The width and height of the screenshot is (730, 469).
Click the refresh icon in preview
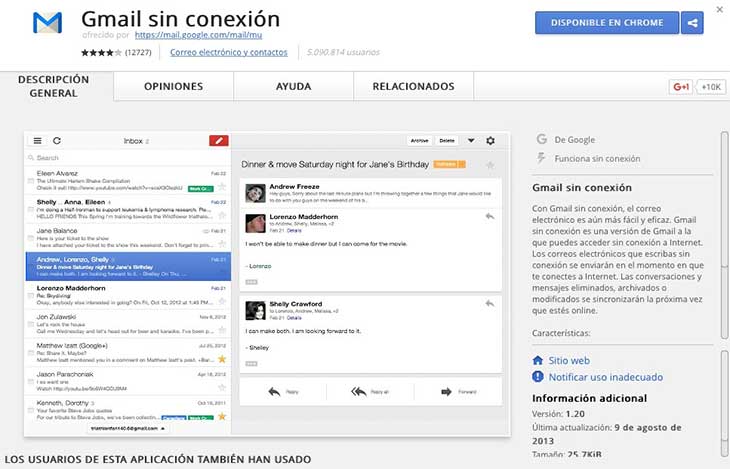point(57,141)
